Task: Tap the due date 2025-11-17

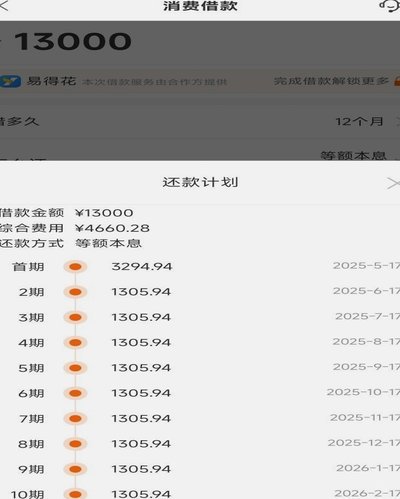Action: (365, 418)
